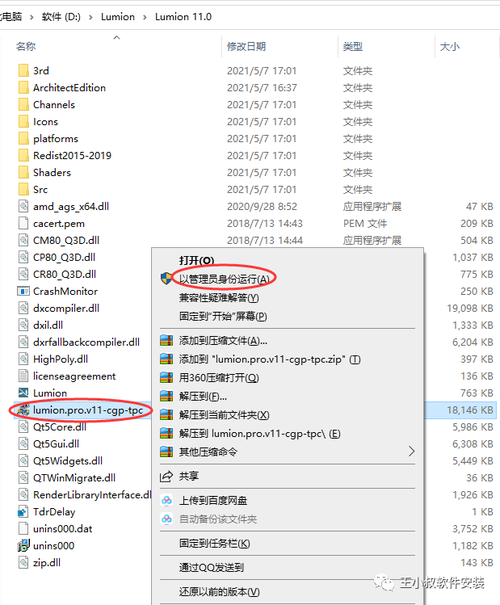
Task: Open breadcrumb chevron after 软件 (D:)
Action: click(91, 17)
